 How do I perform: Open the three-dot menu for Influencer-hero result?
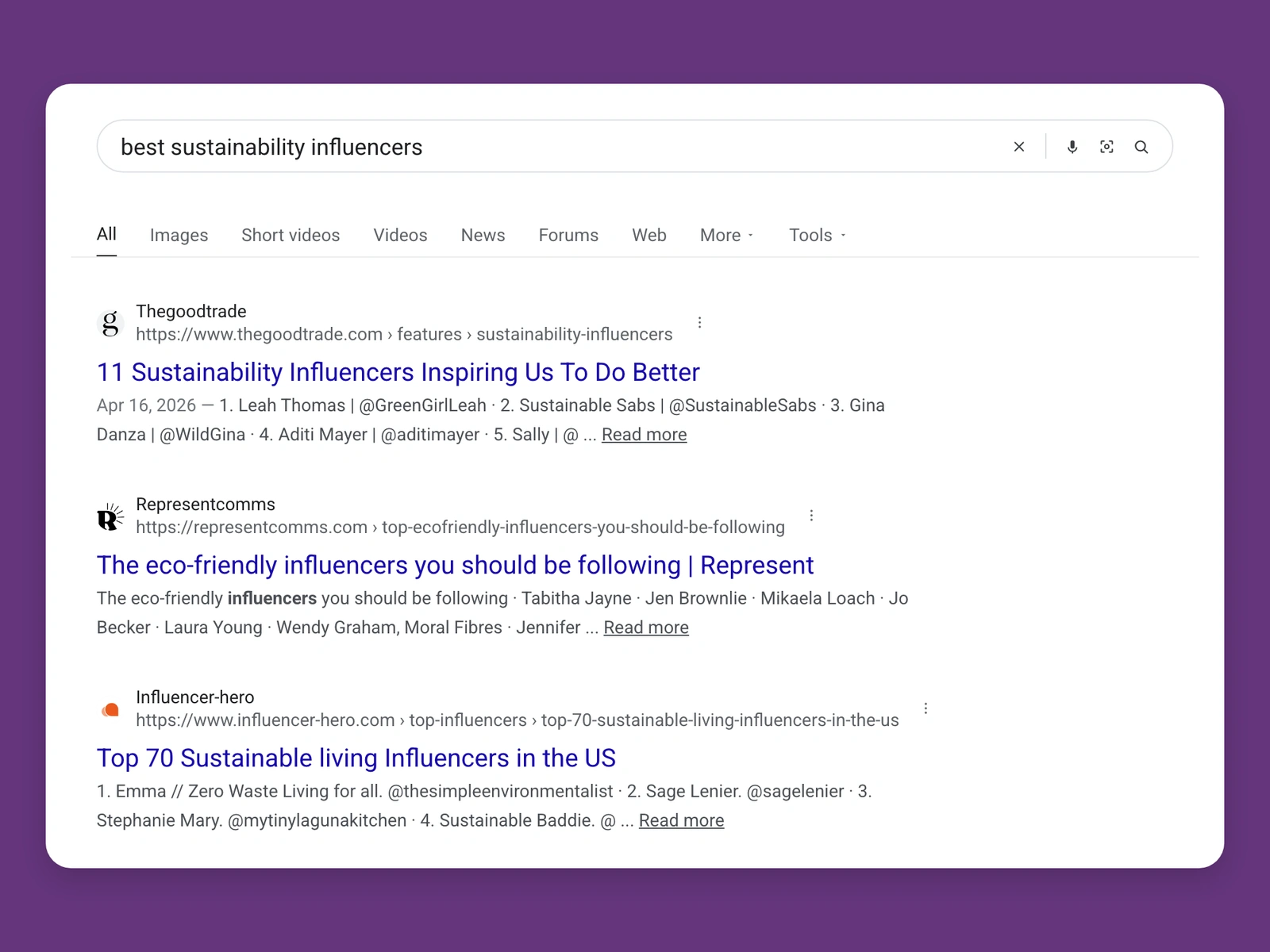coord(926,708)
